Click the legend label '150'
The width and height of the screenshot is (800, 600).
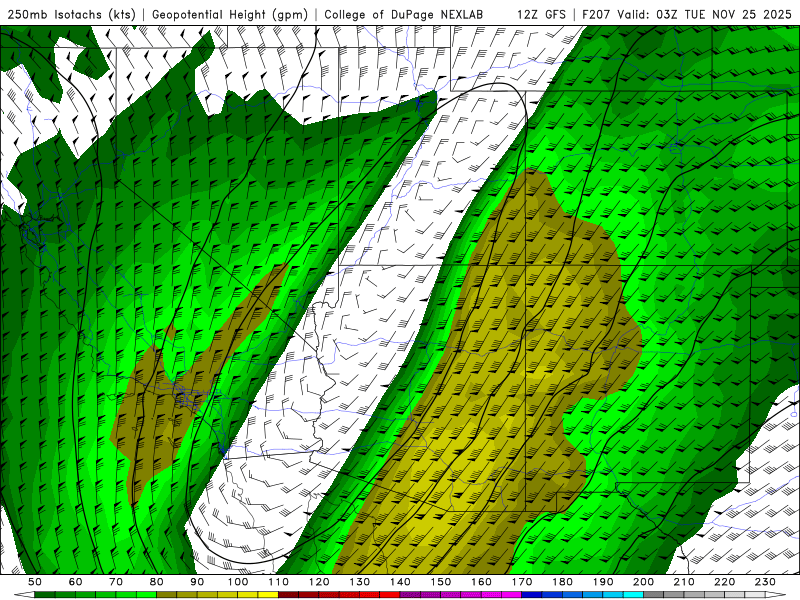(441, 582)
